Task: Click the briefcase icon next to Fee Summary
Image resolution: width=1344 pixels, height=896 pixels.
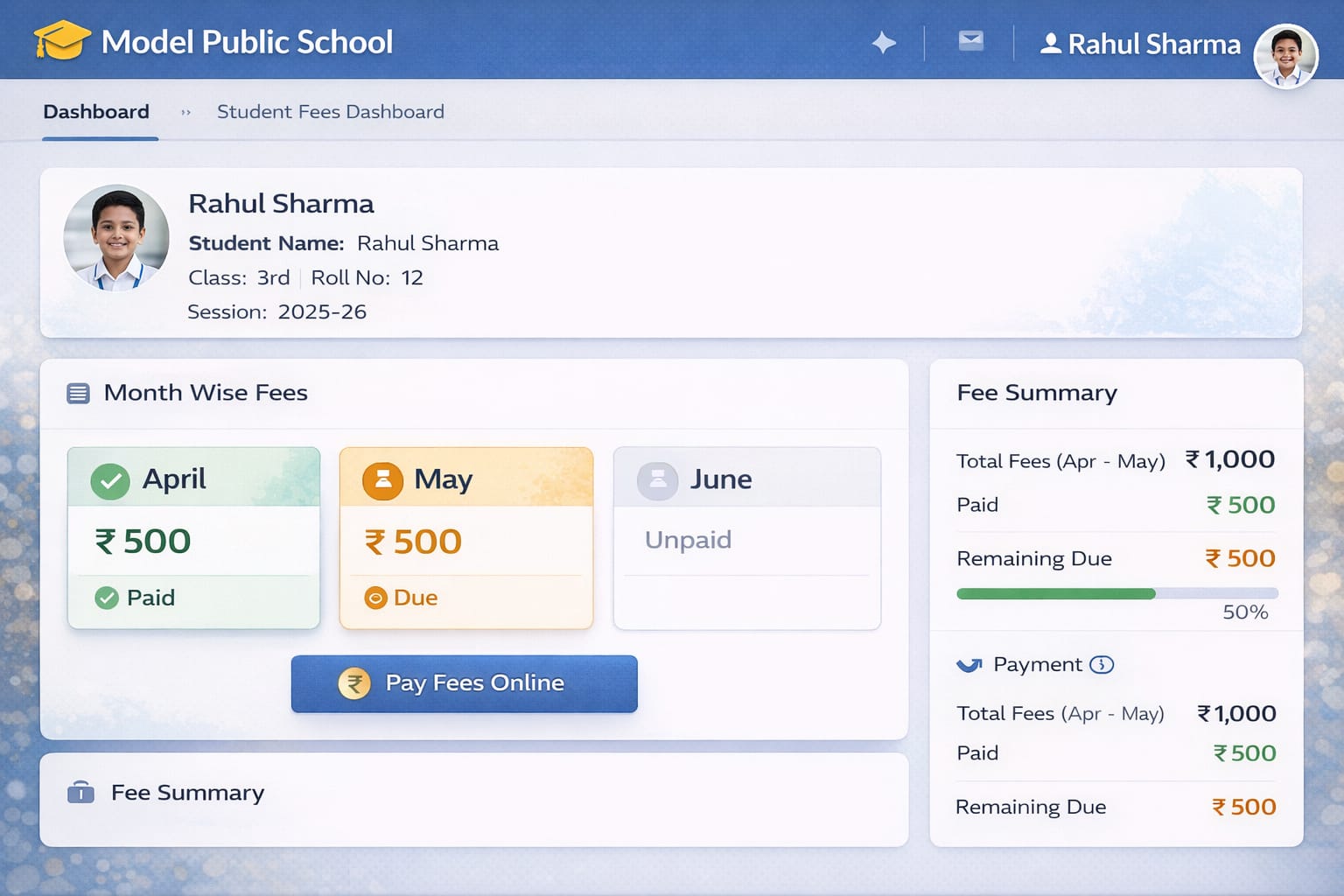Action: pyautogui.click(x=80, y=793)
